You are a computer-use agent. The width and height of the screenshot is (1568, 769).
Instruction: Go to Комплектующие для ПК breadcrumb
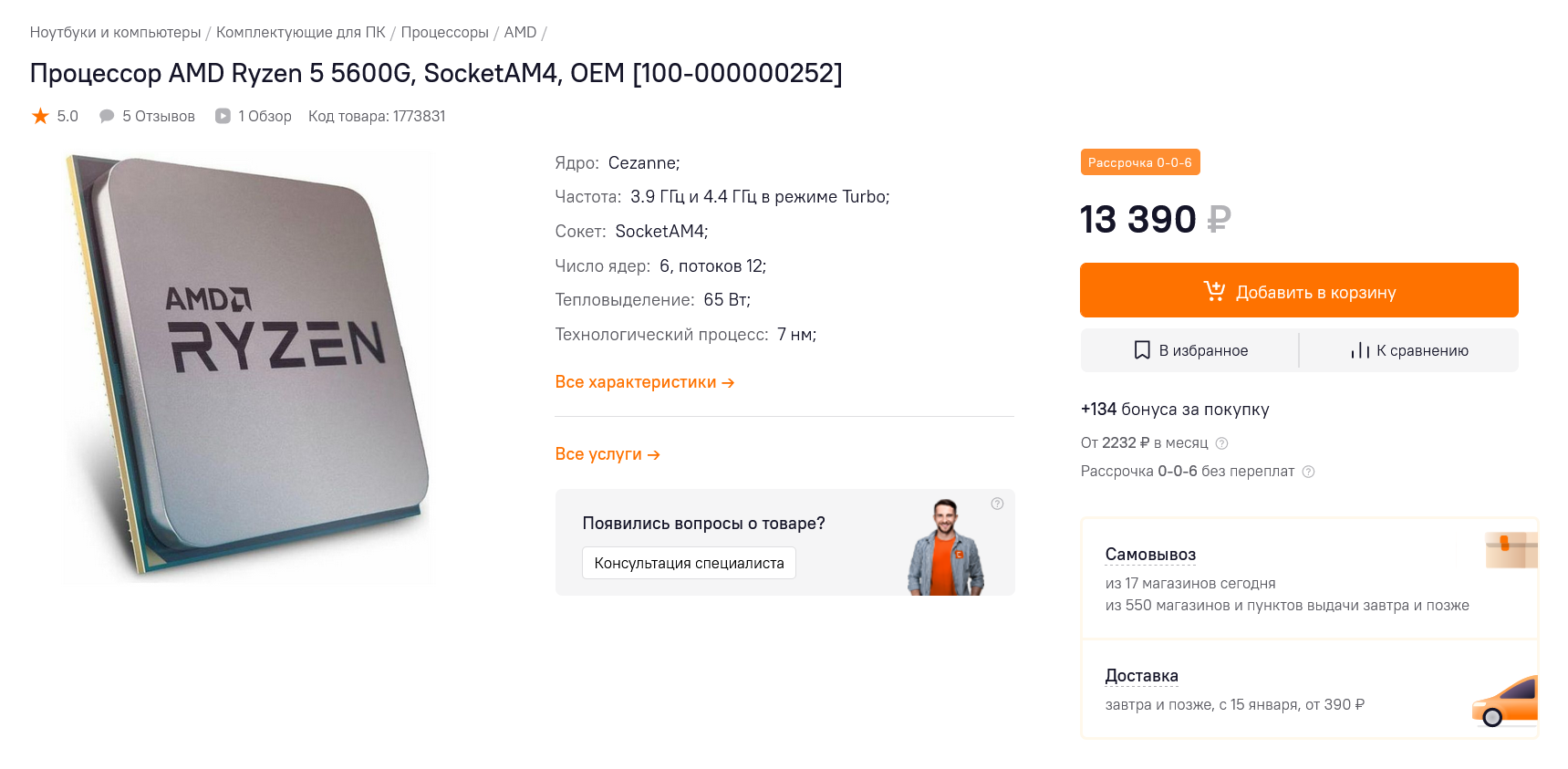300,33
